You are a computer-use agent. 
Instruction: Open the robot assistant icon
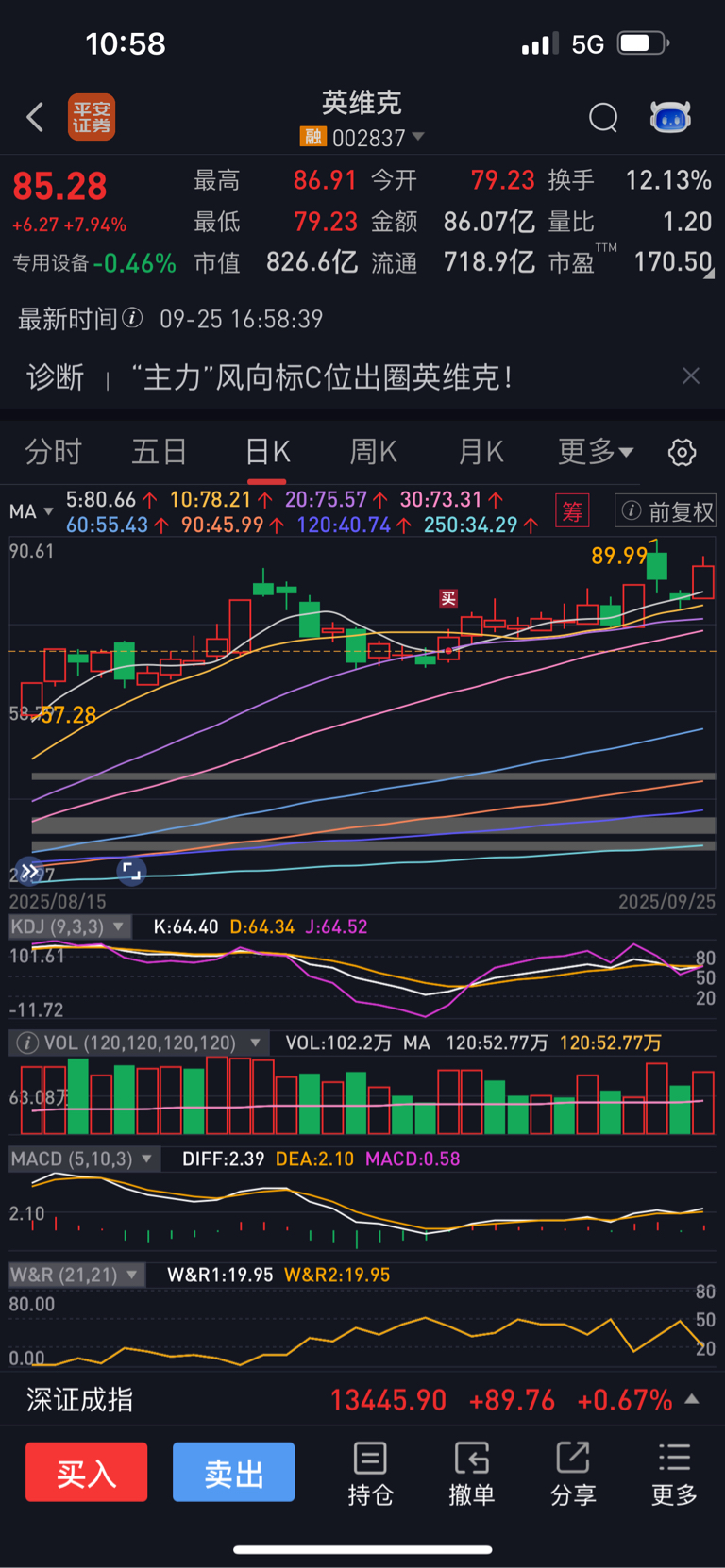(670, 117)
